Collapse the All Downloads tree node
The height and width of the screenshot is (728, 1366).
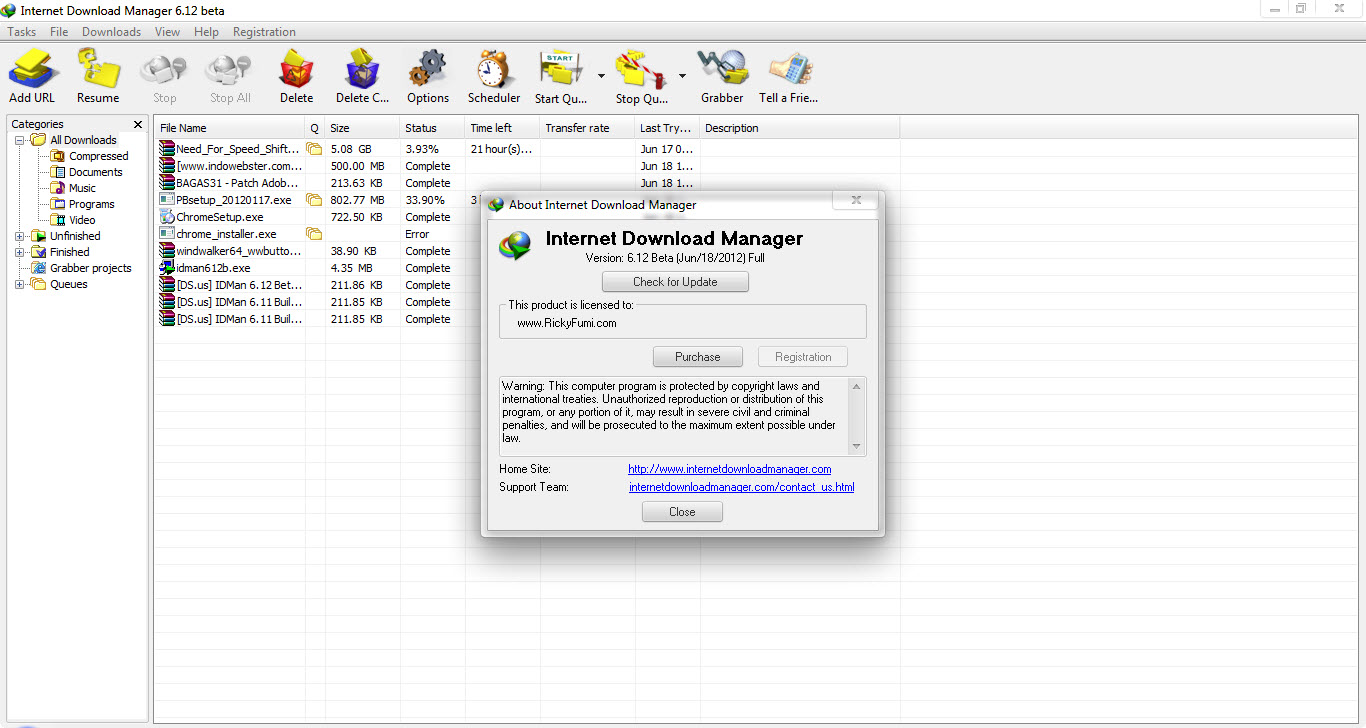click(x=20, y=140)
